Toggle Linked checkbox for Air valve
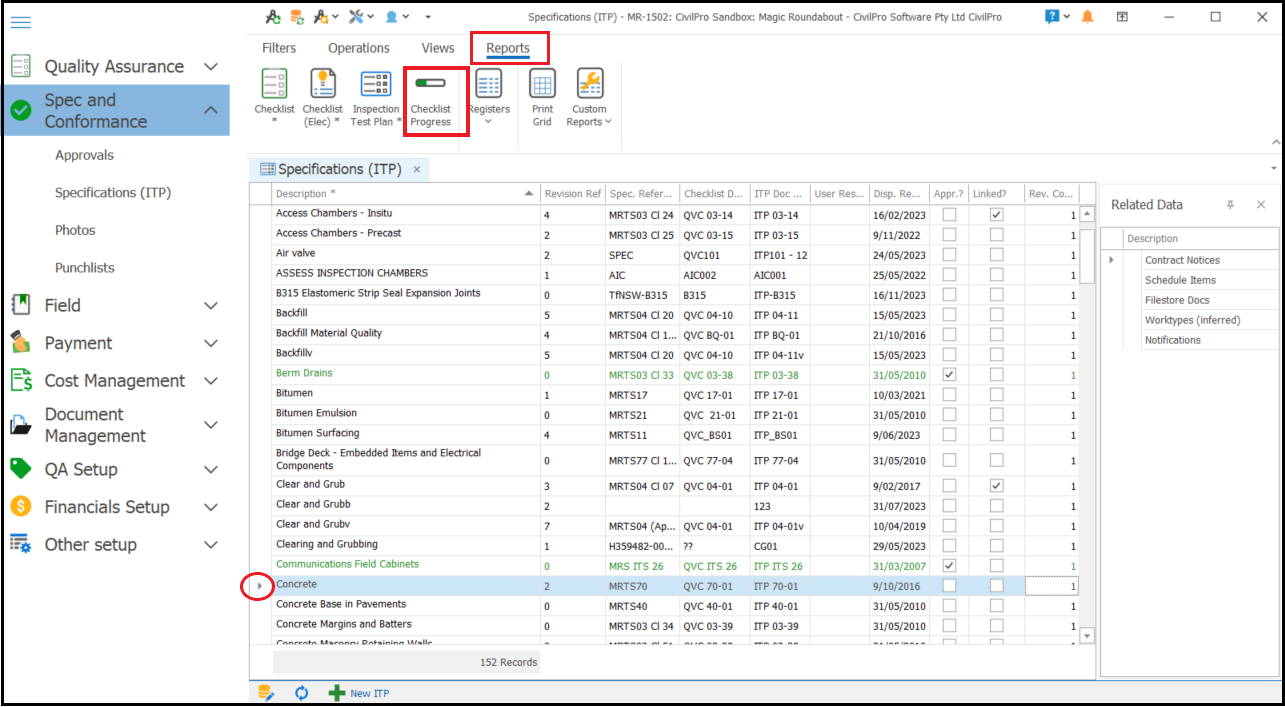The image size is (1285, 707). 996,254
